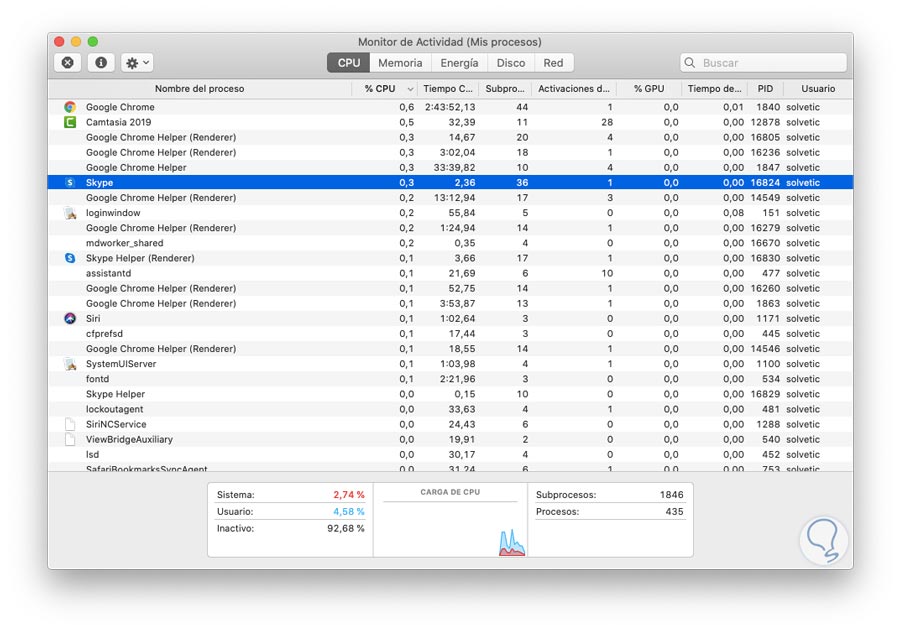Open the Energía tab
900x631 pixels.
459,63
